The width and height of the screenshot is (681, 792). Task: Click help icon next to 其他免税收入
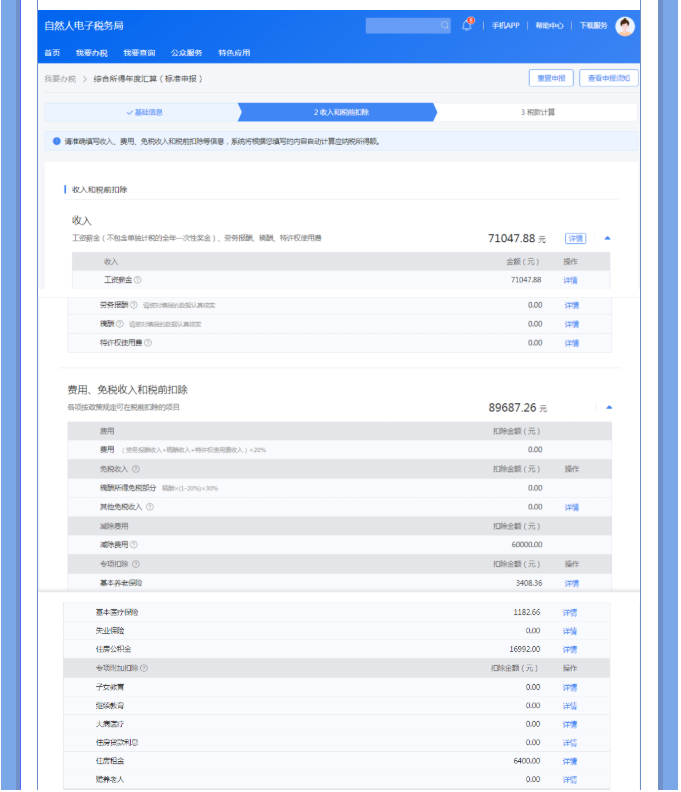[x=150, y=507]
